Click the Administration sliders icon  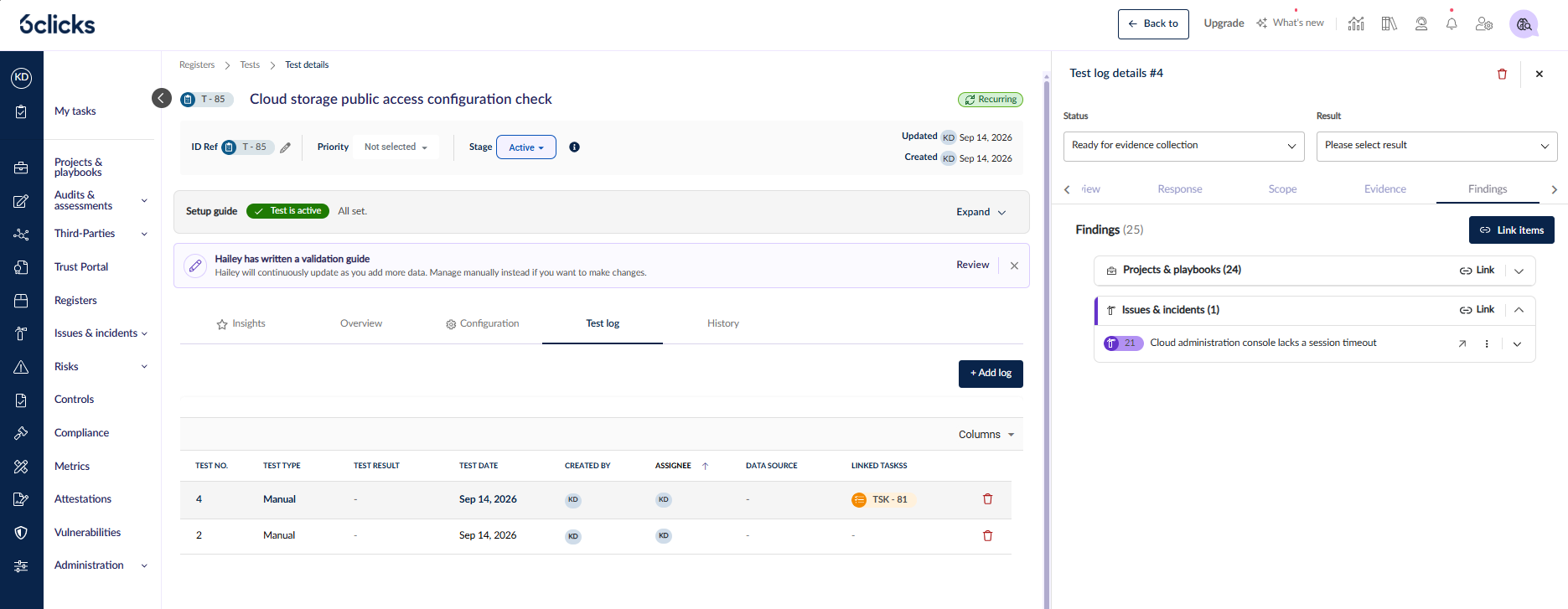click(x=21, y=566)
